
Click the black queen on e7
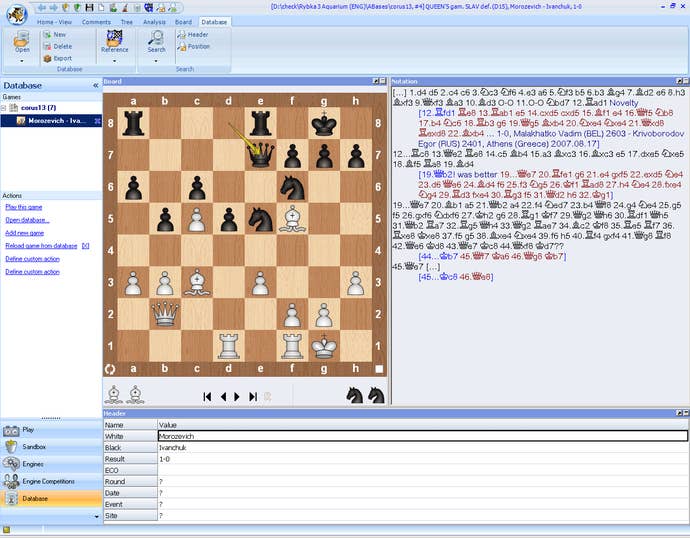click(x=261, y=155)
